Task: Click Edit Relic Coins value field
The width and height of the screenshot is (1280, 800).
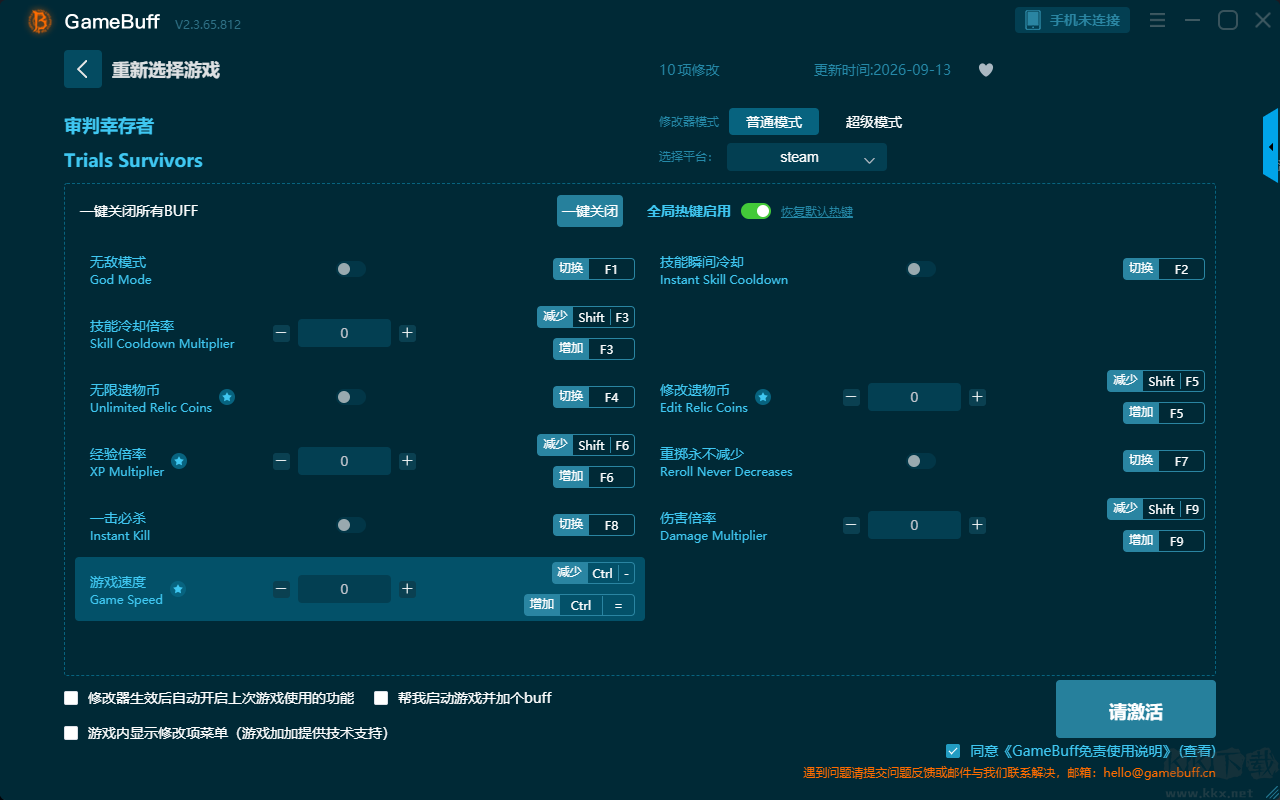Action: coord(914,397)
